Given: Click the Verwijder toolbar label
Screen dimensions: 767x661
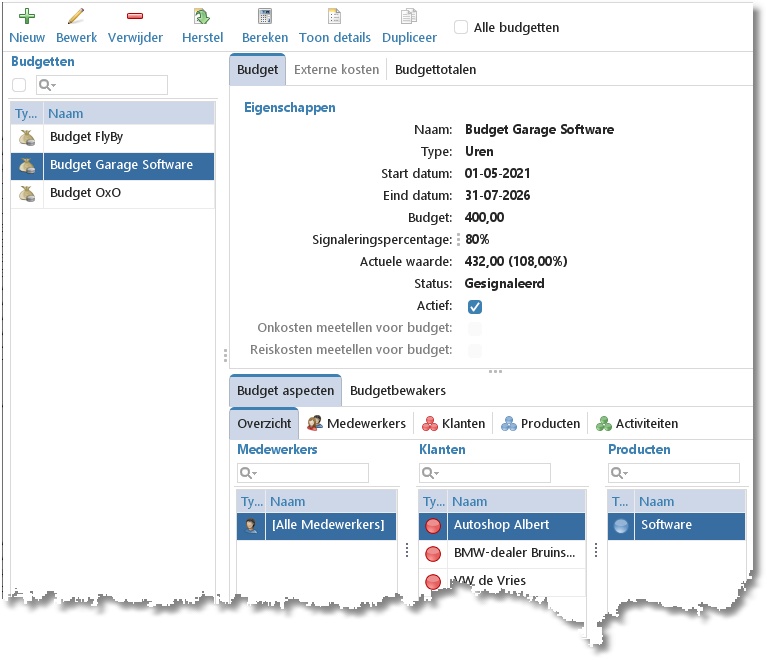Looking at the screenshot, I should (135, 38).
